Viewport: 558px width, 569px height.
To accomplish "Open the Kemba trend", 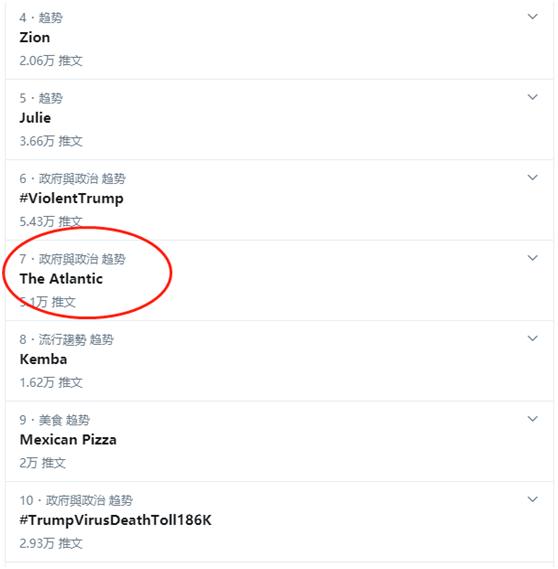I will coord(43,359).
